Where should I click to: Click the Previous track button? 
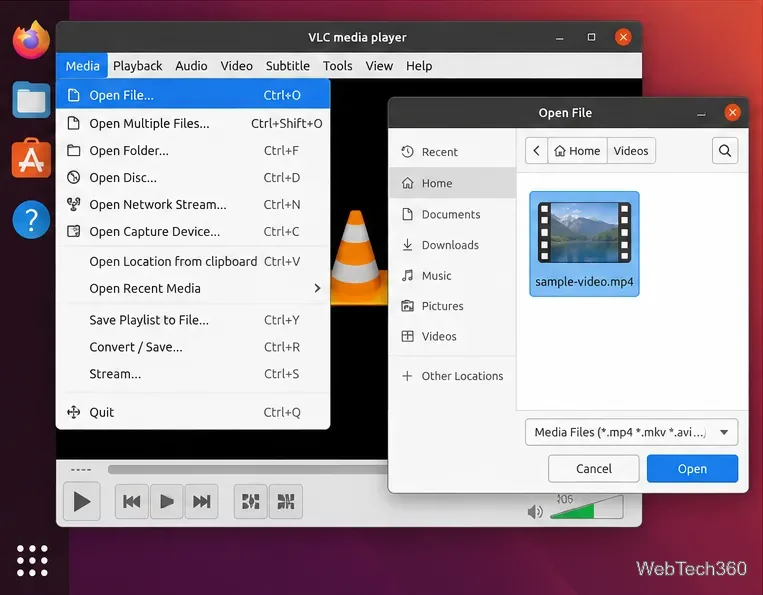point(132,502)
